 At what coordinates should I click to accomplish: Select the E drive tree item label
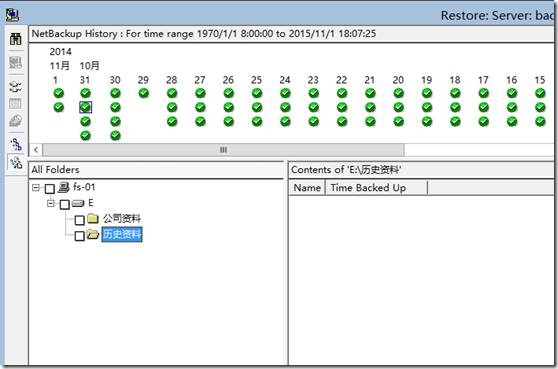point(91,203)
